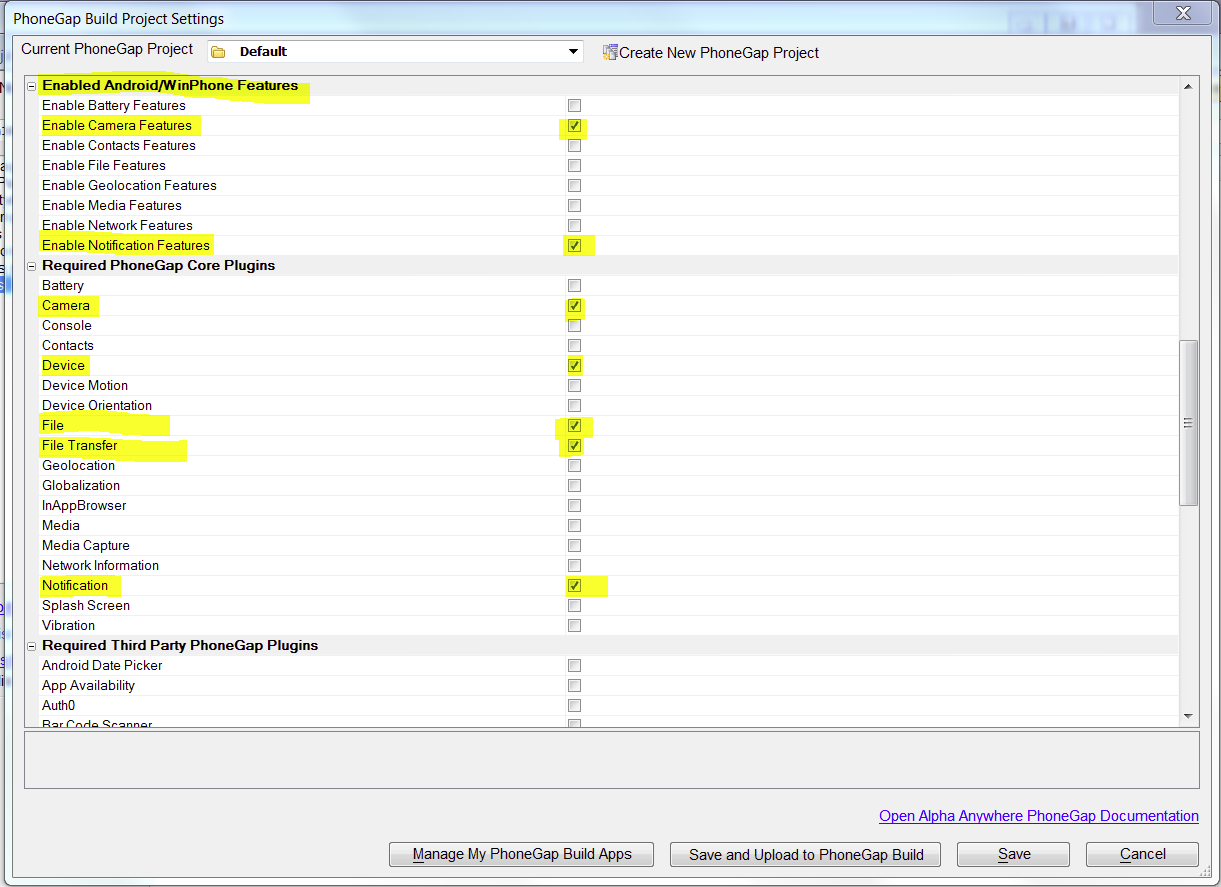Uncheck Enable Camera Features checkbox

[574, 126]
